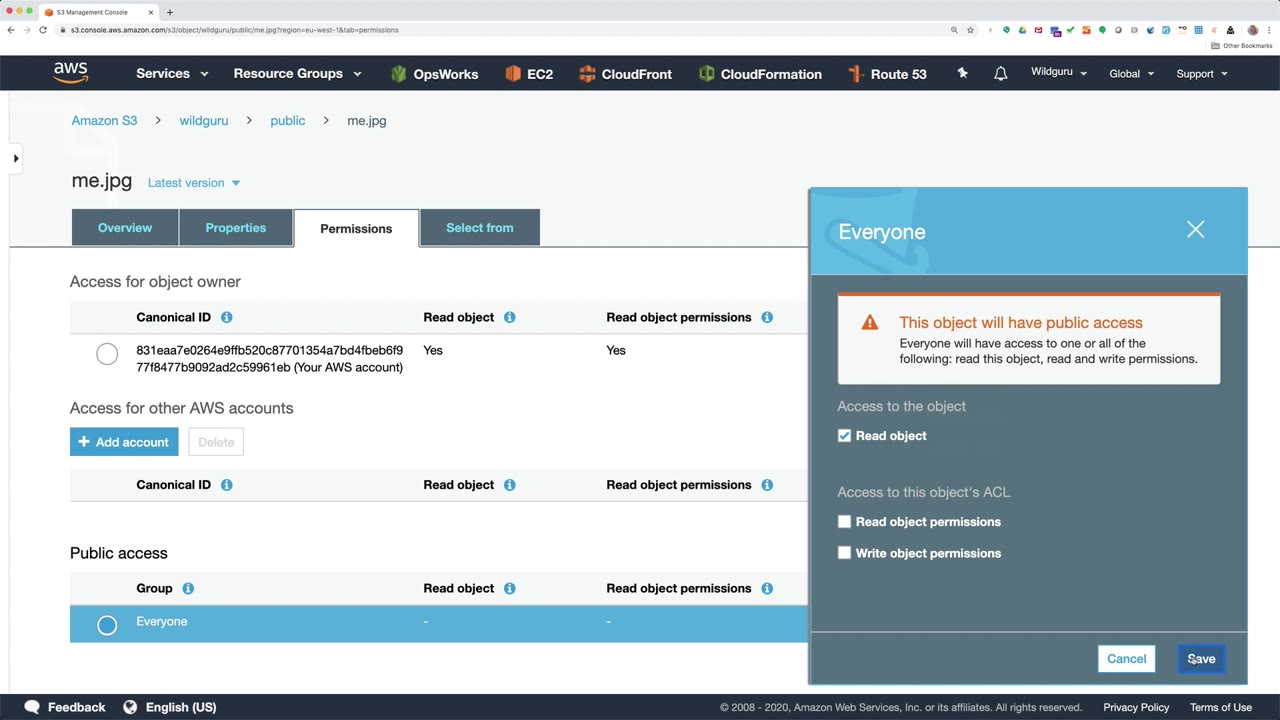The height and width of the screenshot is (720, 1280).
Task: Click the Read object info icon under object owner
Action: point(510,317)
